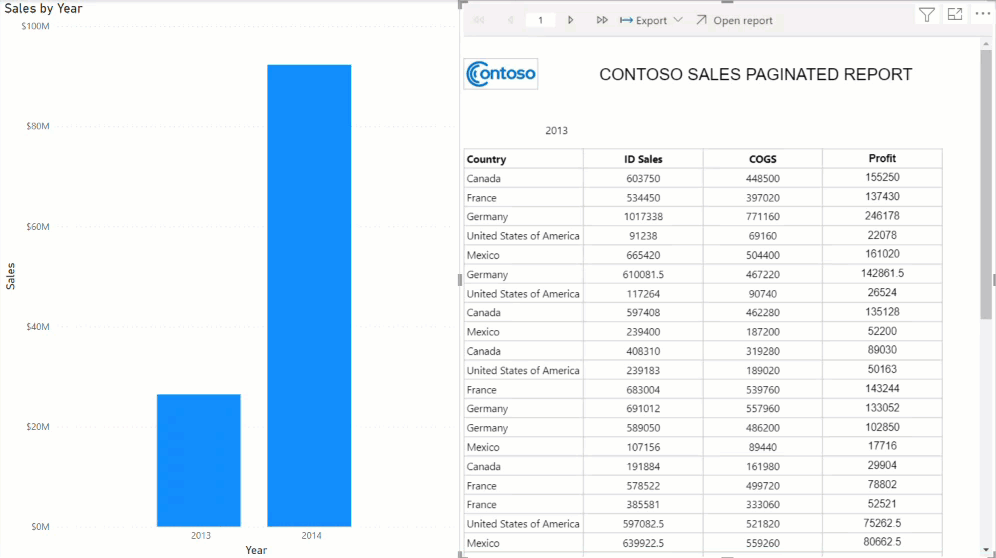Image resolution: width=996 pixels, height=558 pixels.
Task: Click ID Sales value 1017338
Action: 643,217
